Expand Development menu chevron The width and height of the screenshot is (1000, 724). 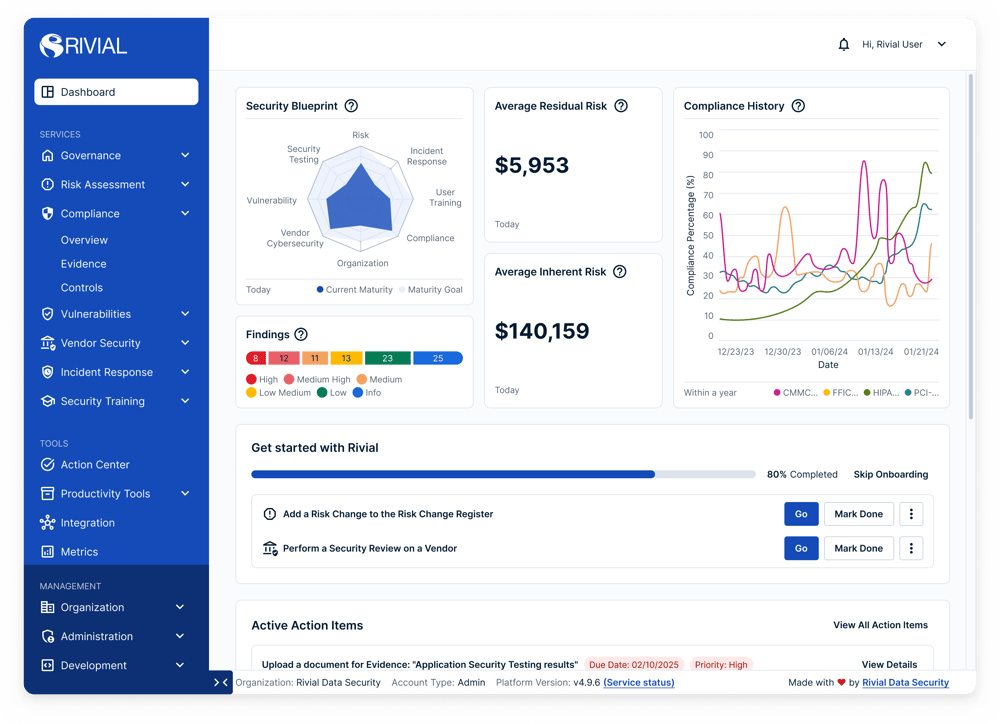pyautogui.click(x=180, y=665)
